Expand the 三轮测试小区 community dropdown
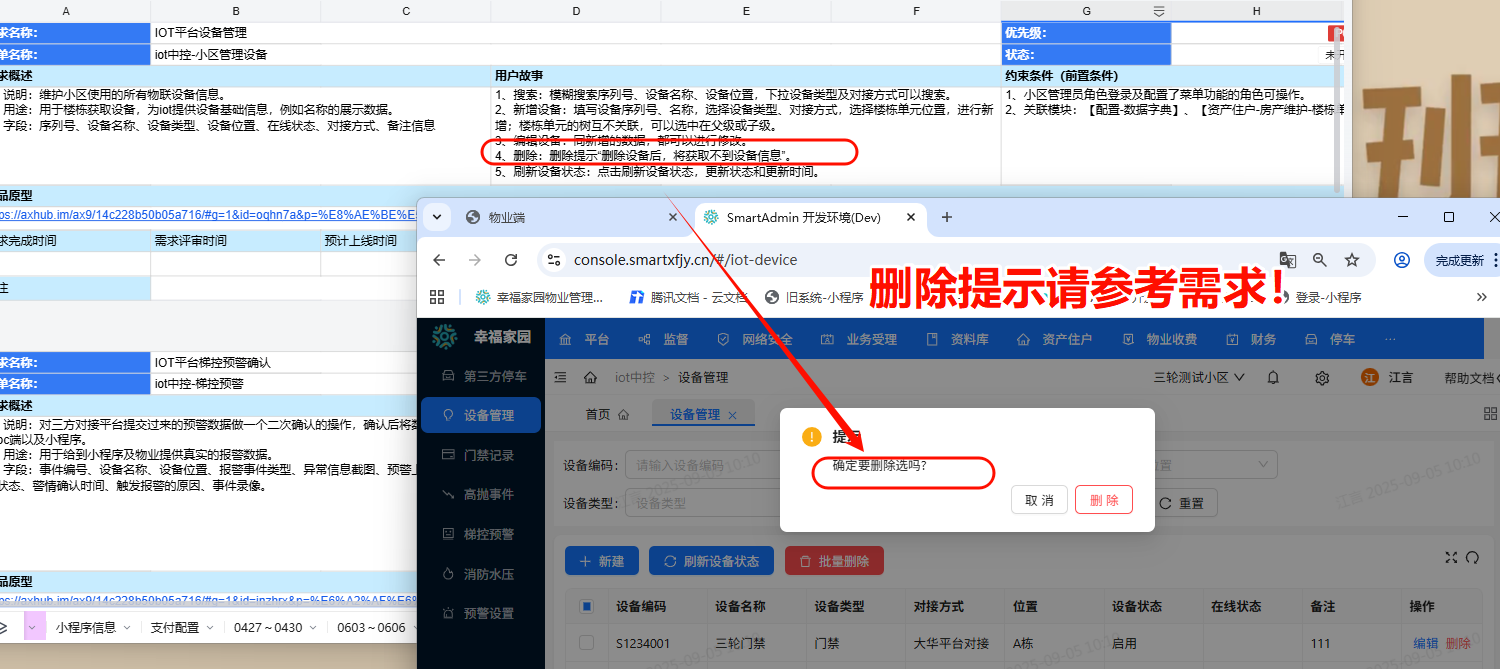The width and height of the screenshot is (1500, 669). (1199, 378)
